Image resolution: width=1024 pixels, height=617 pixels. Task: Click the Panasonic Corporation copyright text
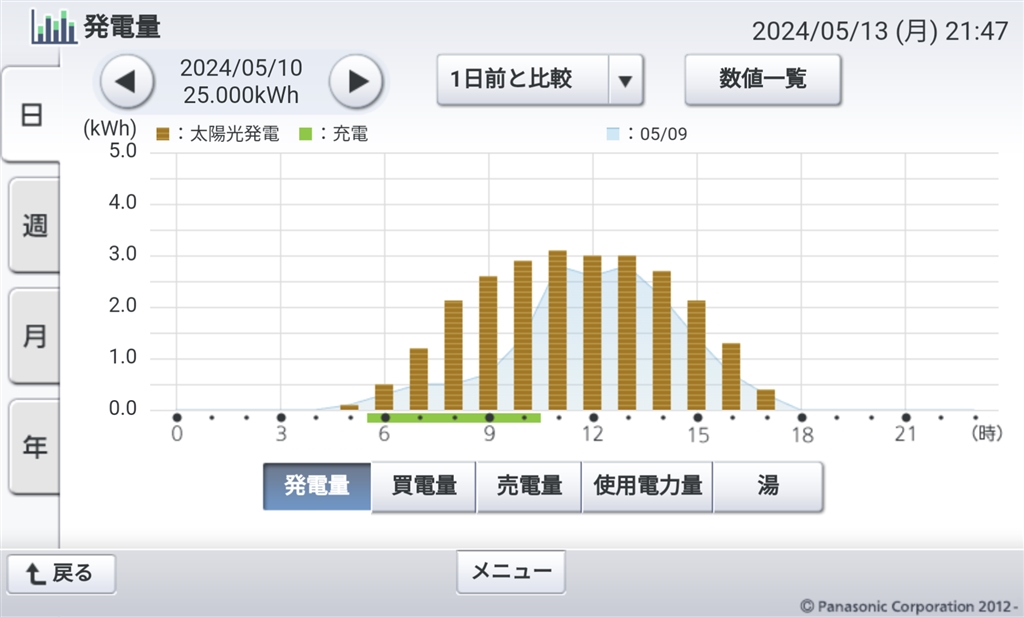click(909, 607)
